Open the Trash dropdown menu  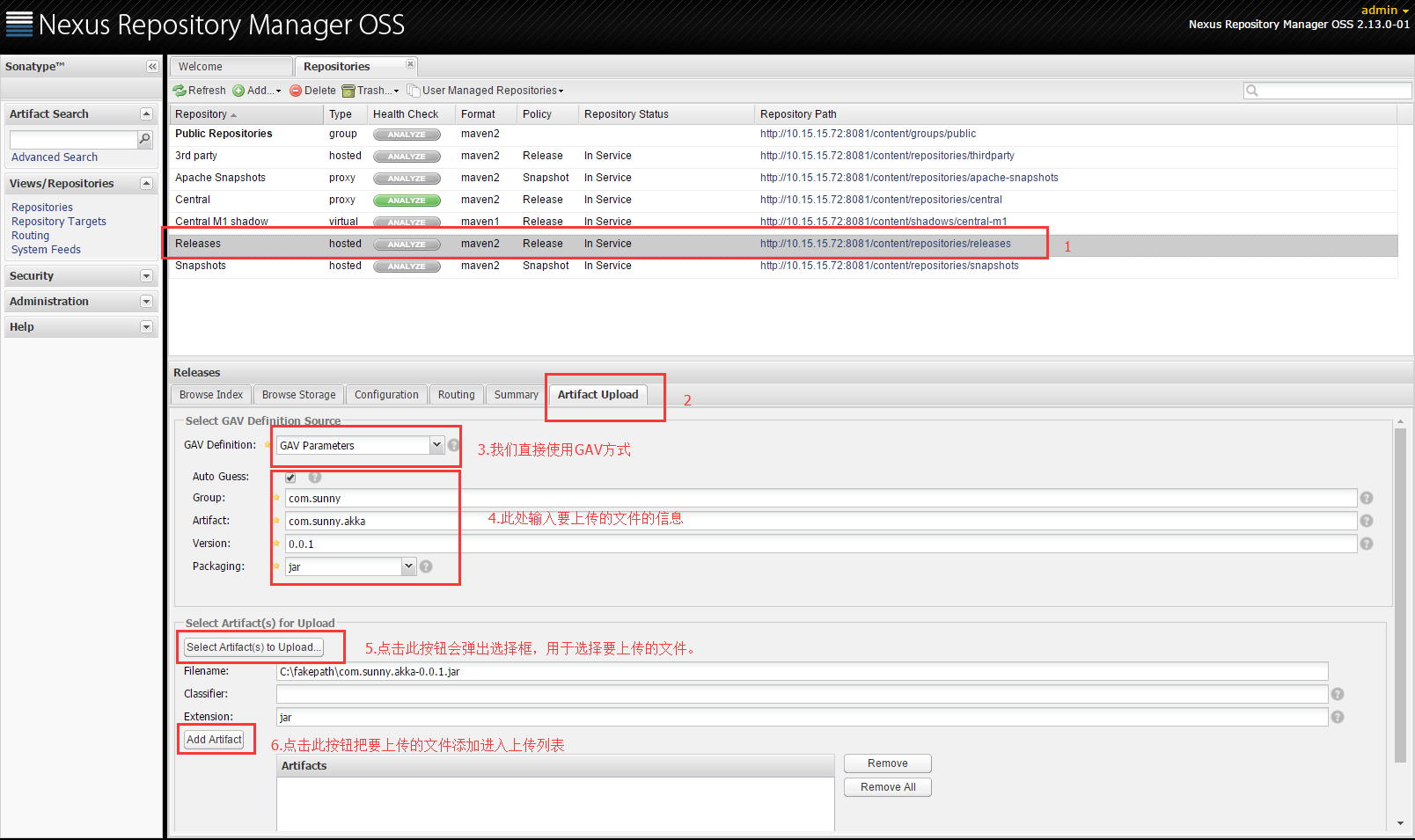(x=370, y=91)
